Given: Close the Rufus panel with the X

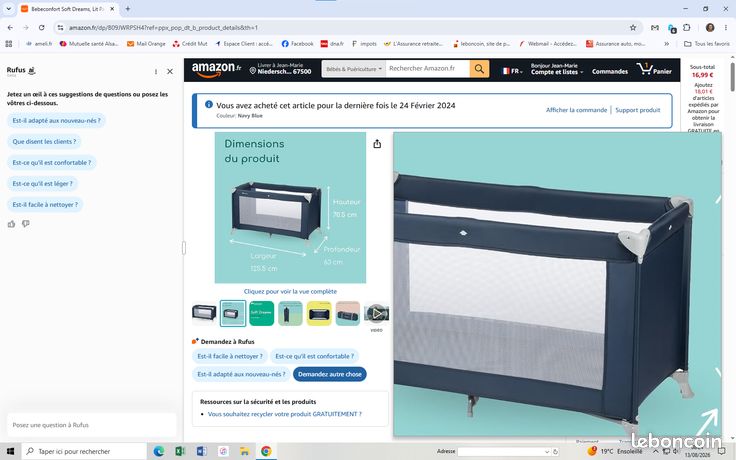Looking at the screenshot, I should (170, 71).
